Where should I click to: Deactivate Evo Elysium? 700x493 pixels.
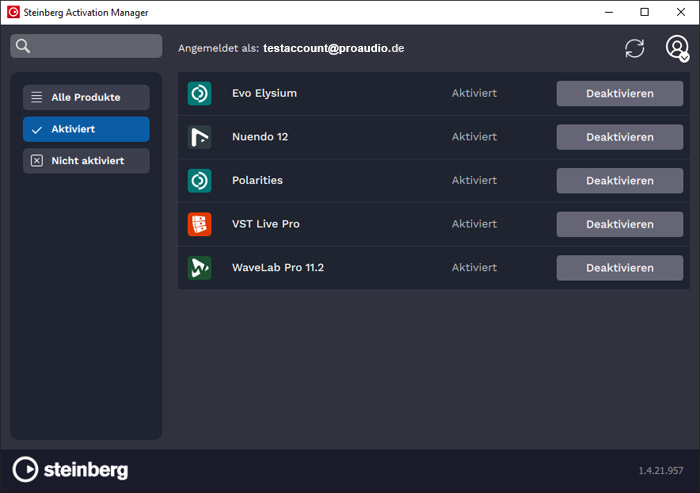(x=619, y=93)
